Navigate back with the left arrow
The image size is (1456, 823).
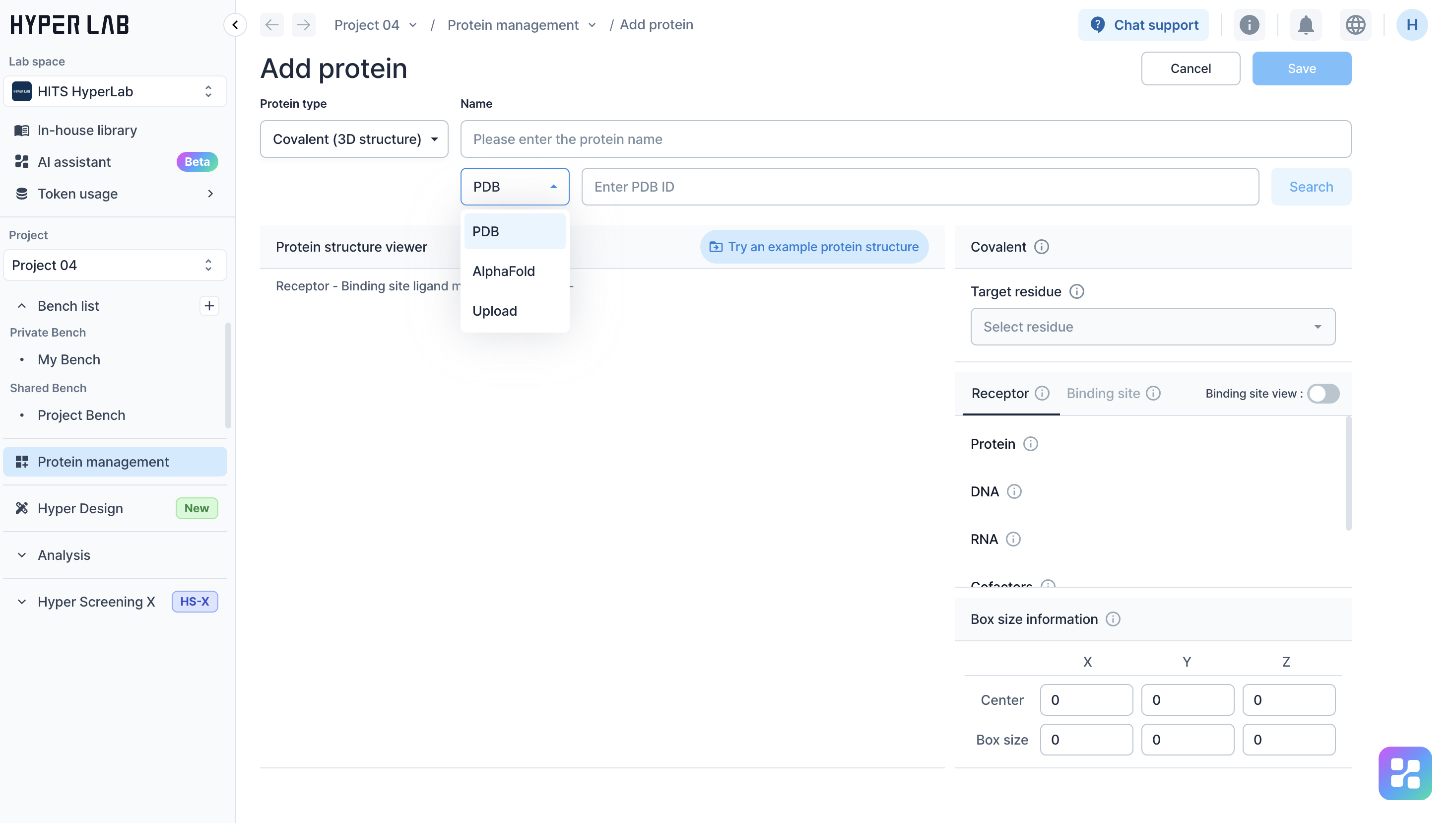tap(272, 25)
